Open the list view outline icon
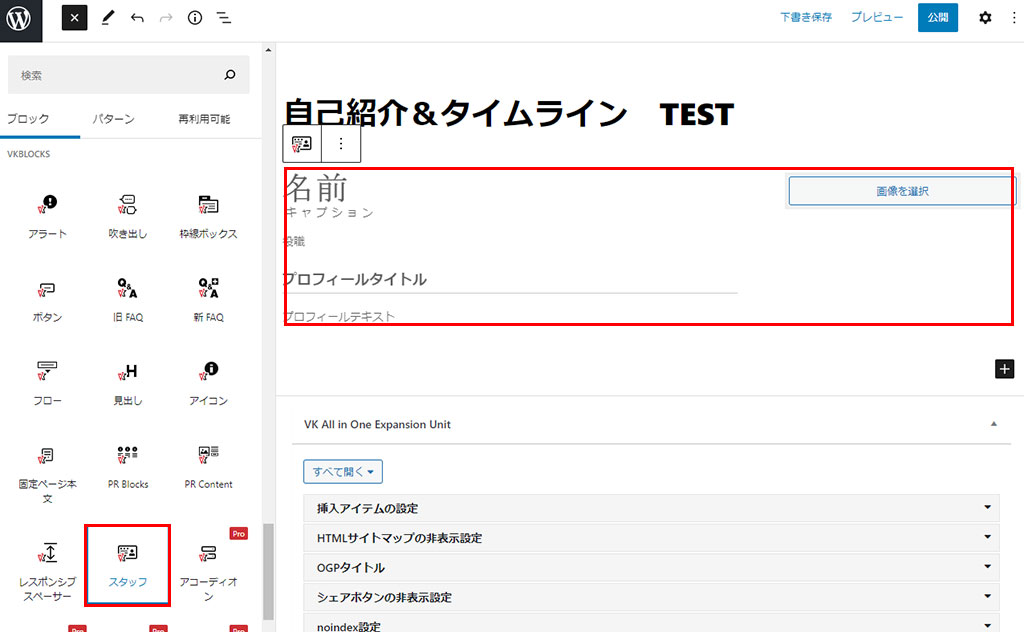The height and width of the screenshot is (632, 1024). click(x=224, y=18)
